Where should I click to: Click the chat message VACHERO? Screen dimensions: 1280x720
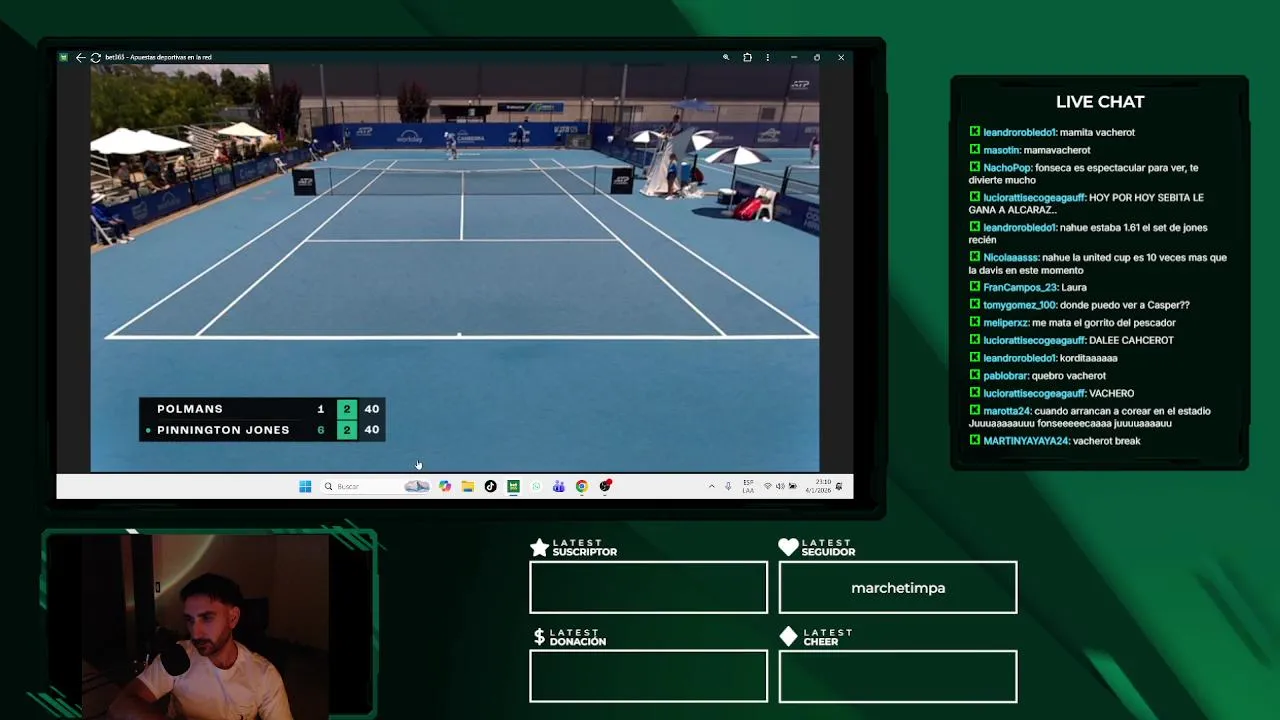(x=1111, y=394)
